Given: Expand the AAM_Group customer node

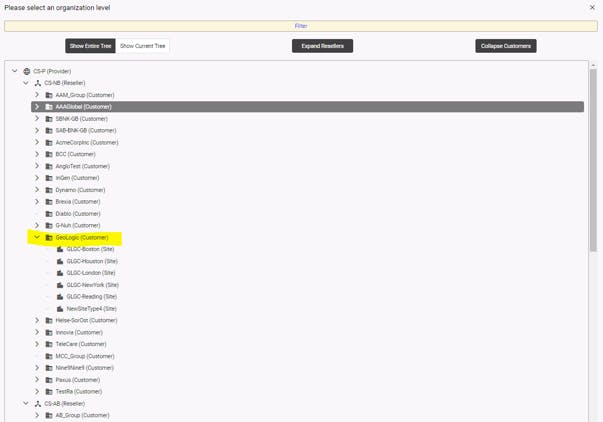Looking at the screenshot, I should [x=37, y=95].
